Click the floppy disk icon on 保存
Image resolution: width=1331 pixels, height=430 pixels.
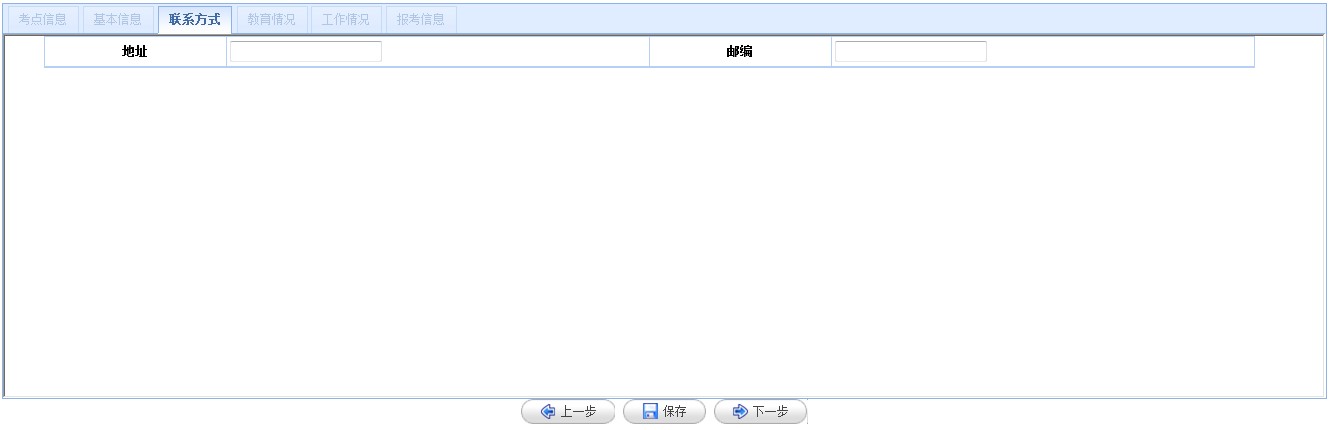pos(650,412)
